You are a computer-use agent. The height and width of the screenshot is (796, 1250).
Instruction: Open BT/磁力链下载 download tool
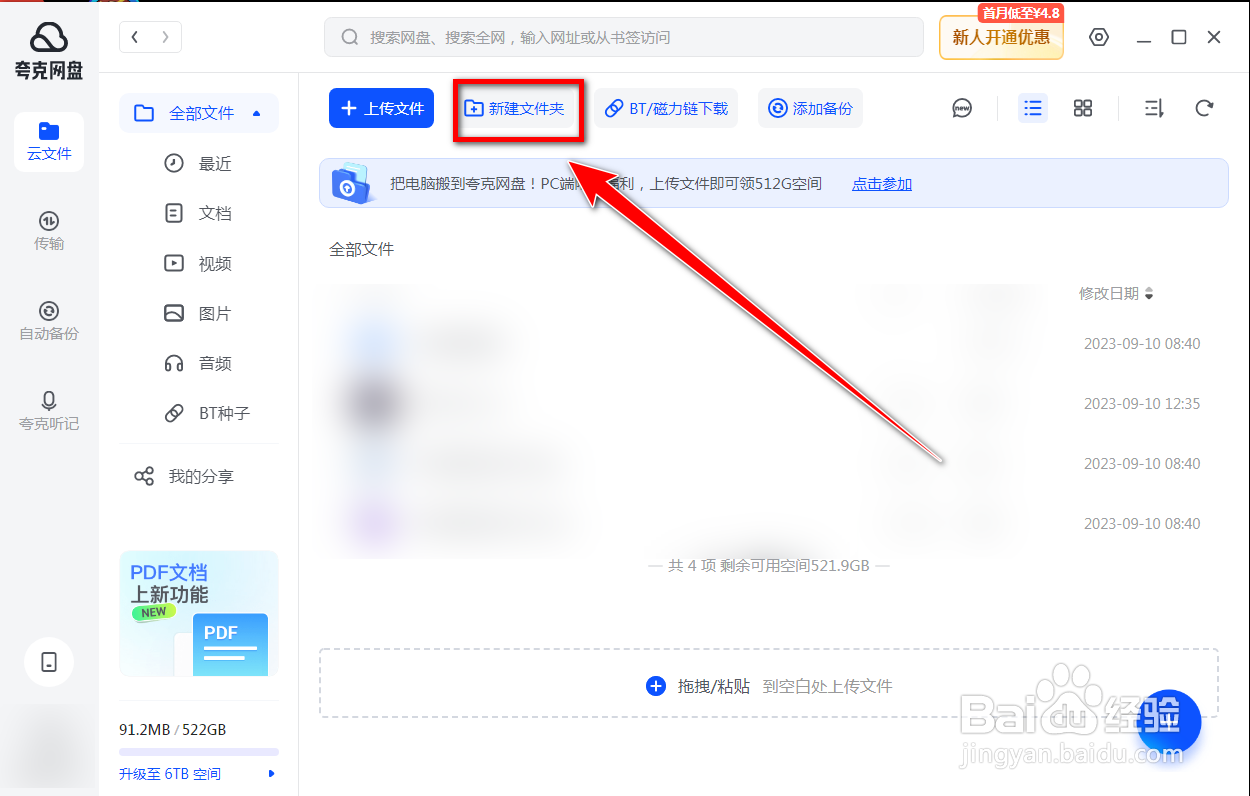[x=666, y=108]
